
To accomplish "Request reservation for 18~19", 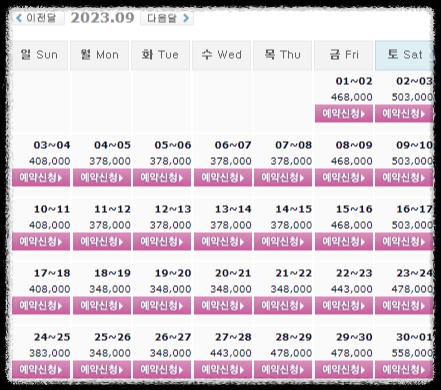I will (x=102, y=306).
